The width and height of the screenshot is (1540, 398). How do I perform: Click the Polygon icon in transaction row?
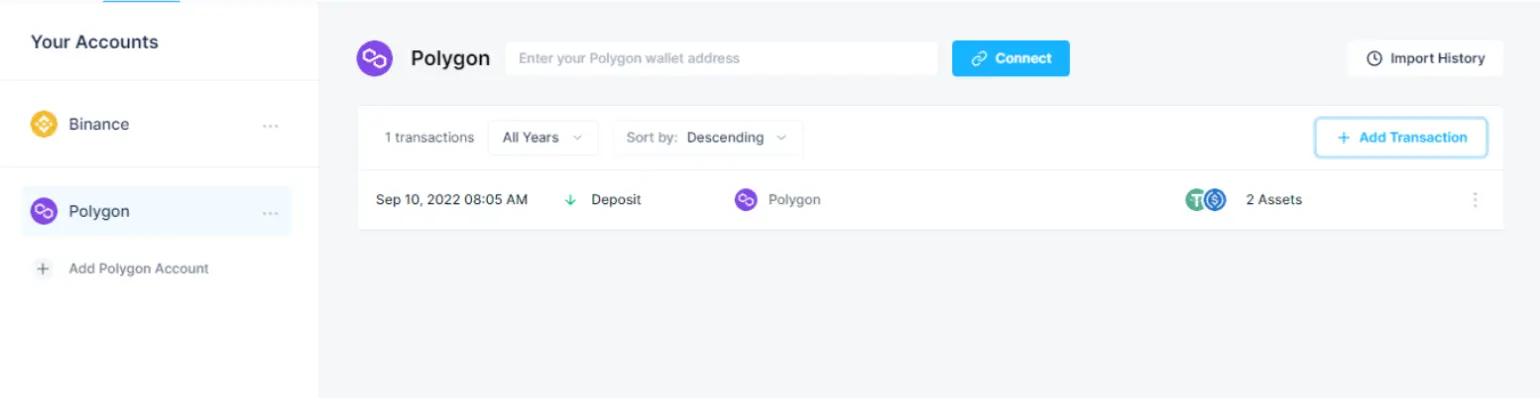746,200
